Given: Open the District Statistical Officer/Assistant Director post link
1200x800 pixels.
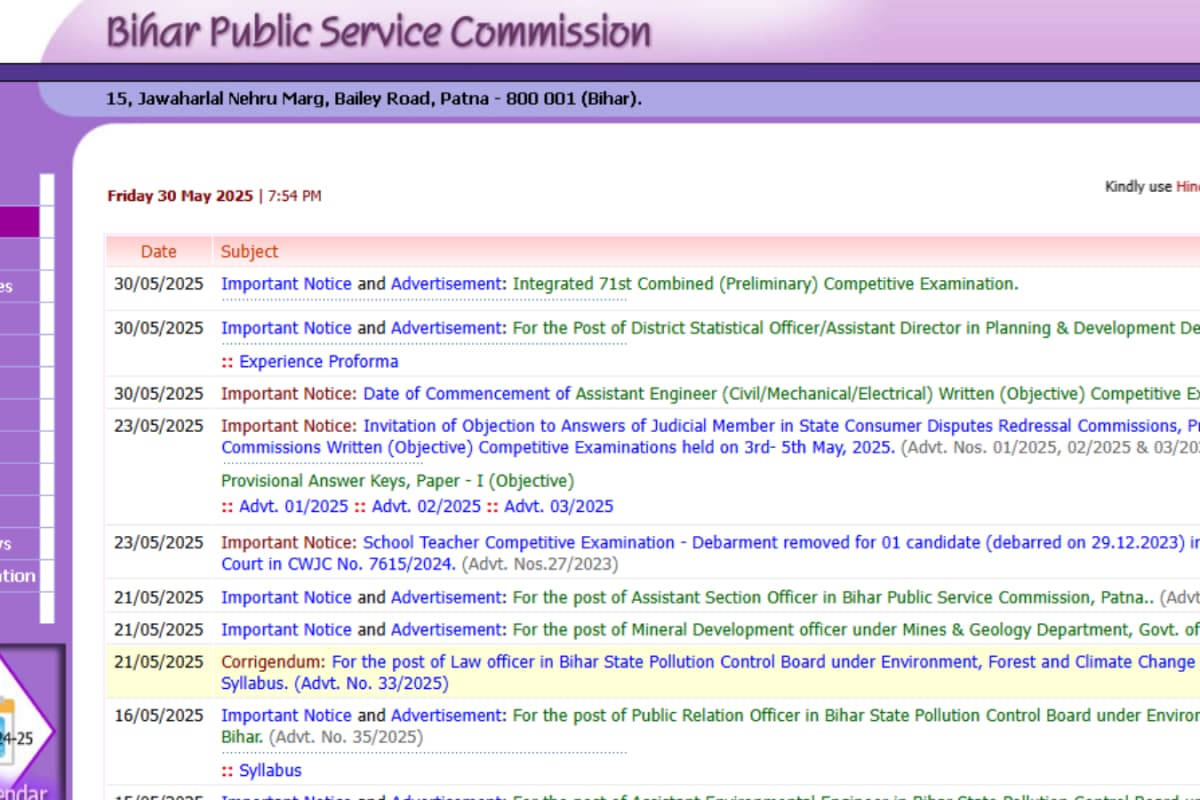Looking at the screenshot, I should pyautogui.click(x=856, y=328).
